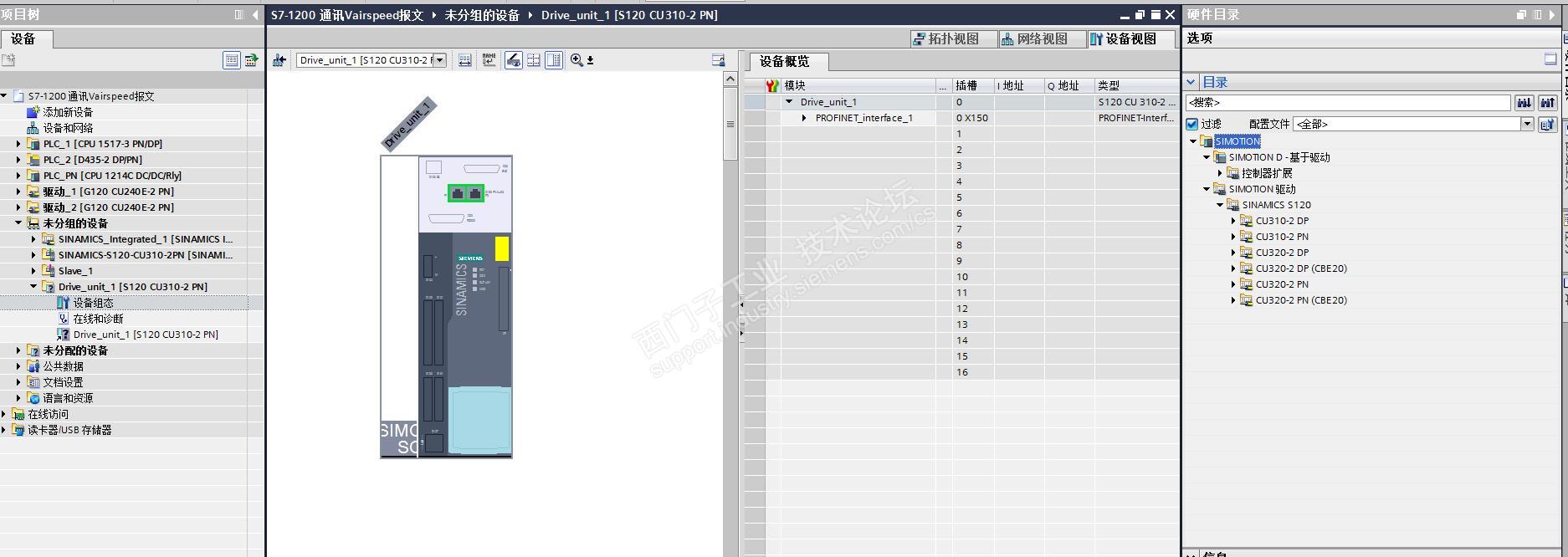Select 驱动_2 [G120 CU240E-2 PN] in tree
The image size is (1568, 557).
(x=109, y=207)
